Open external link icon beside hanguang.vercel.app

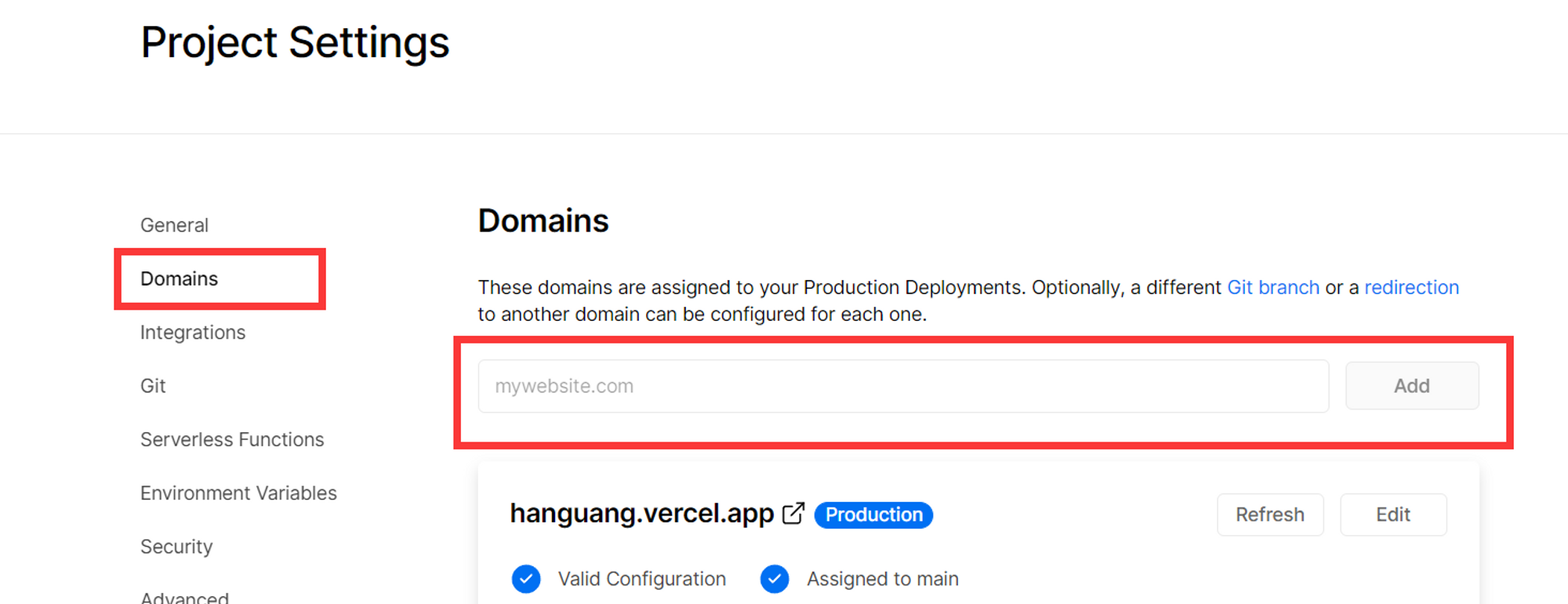point(793,514)
